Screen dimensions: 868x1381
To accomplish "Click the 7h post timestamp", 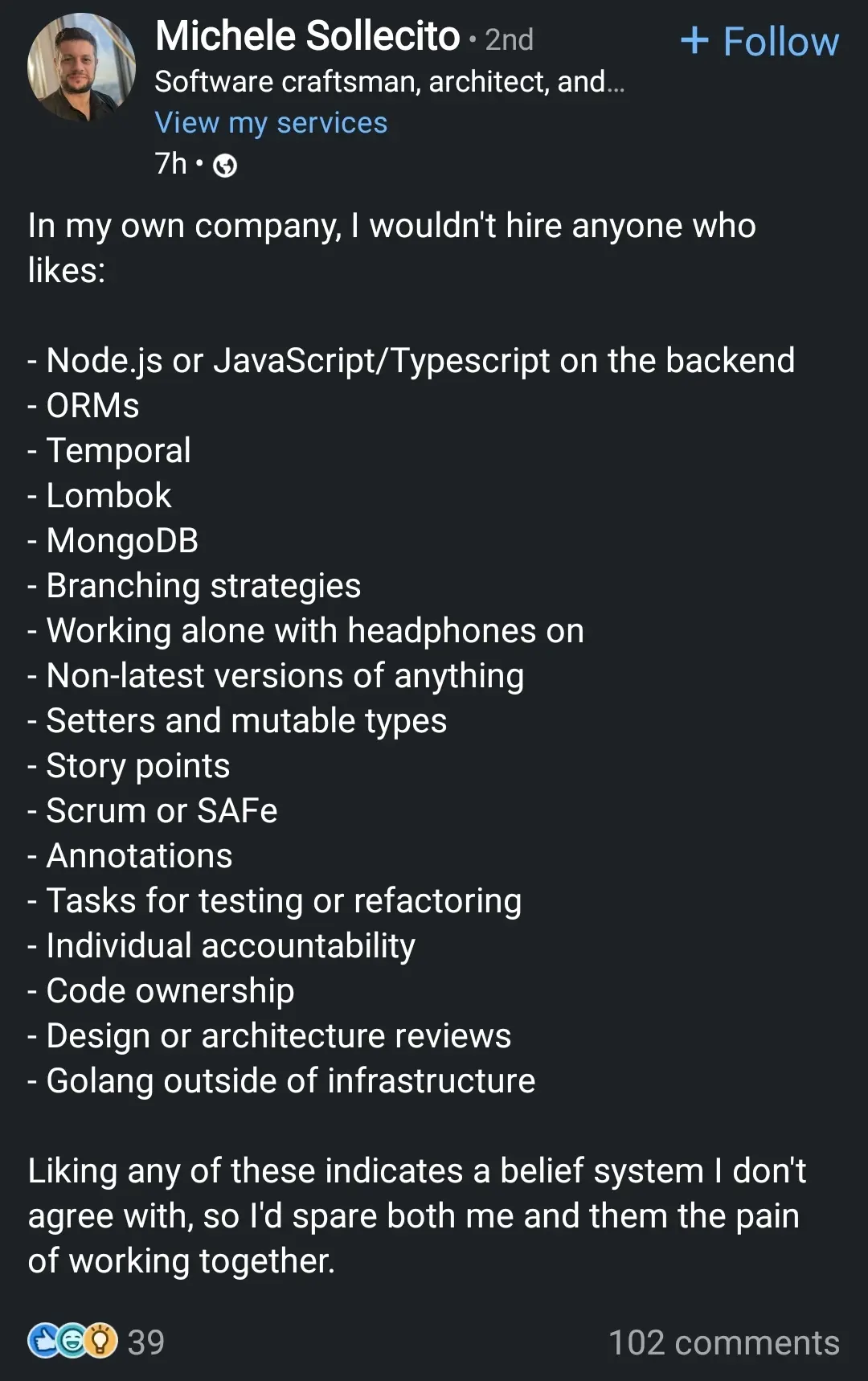I will [x=170, y=164].
